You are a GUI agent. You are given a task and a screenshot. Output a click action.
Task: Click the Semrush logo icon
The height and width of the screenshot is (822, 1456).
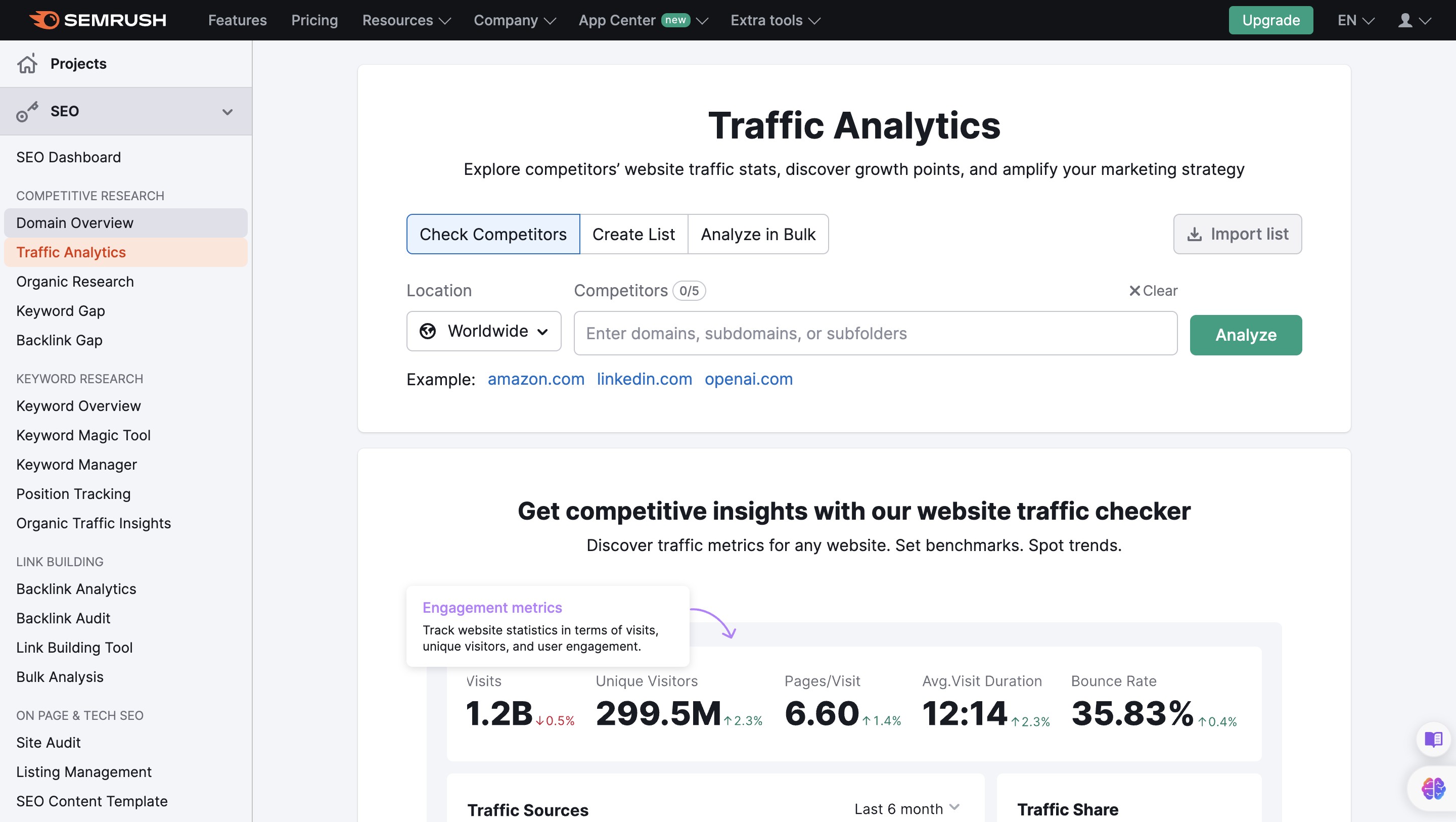(x=44, y=20)
